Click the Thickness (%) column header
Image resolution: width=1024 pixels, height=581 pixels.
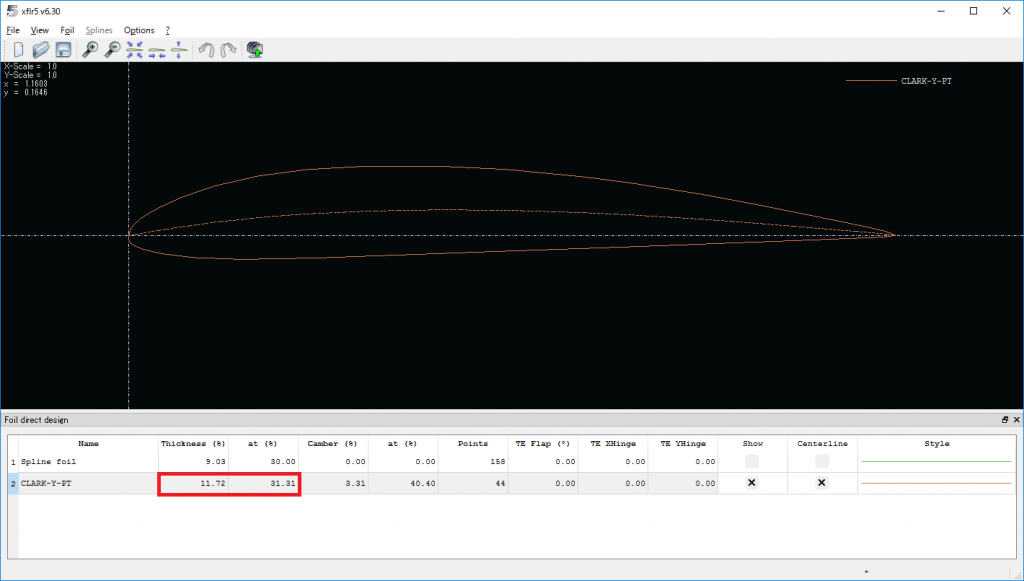tap(193, 443)
